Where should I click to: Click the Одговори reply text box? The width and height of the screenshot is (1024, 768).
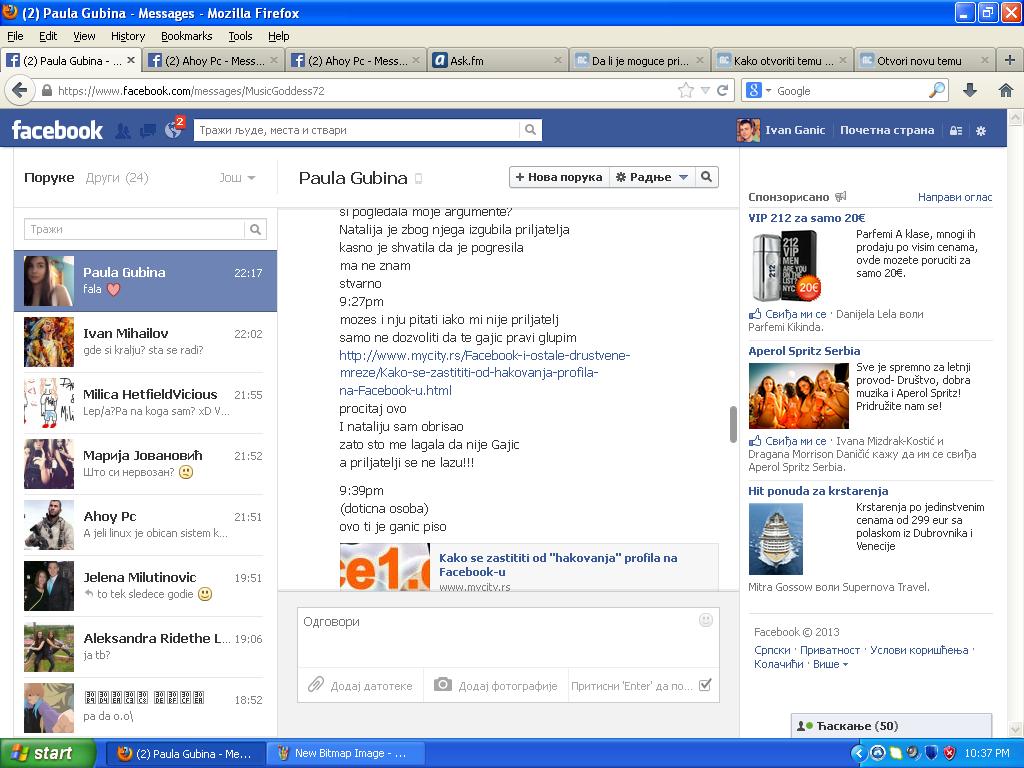click(x=508, y=637)
